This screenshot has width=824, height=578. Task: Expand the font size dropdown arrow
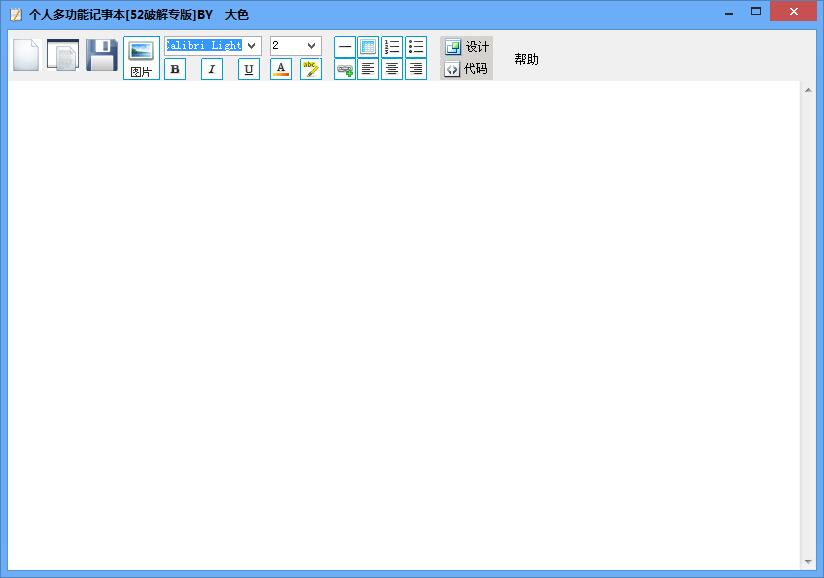(312, 46)
